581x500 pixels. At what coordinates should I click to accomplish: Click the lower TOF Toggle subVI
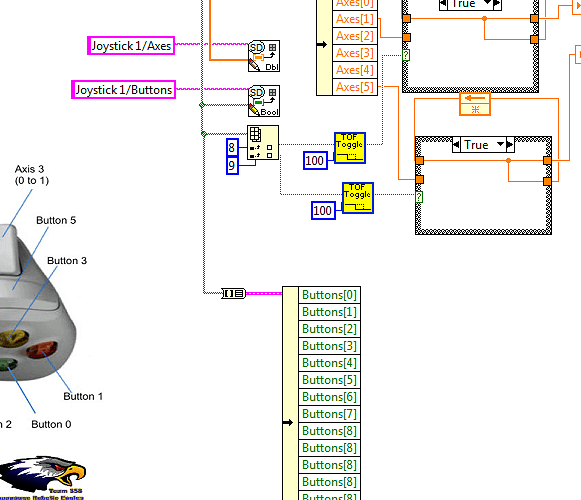pos(358,198)
